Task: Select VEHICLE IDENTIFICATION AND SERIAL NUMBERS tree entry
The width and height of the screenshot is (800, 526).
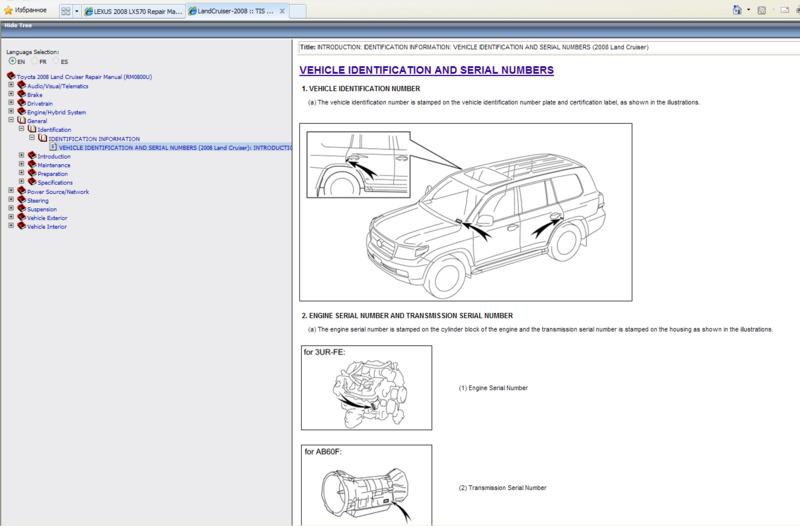Action: [175, 147]
